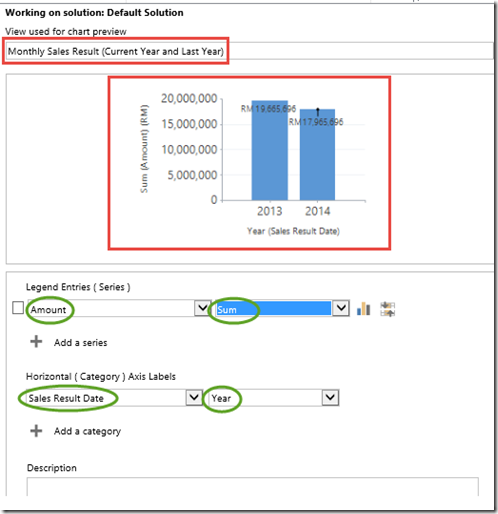Open the chart type bar icon
Screen dimensions: 498x514
(x=363, y=309)
